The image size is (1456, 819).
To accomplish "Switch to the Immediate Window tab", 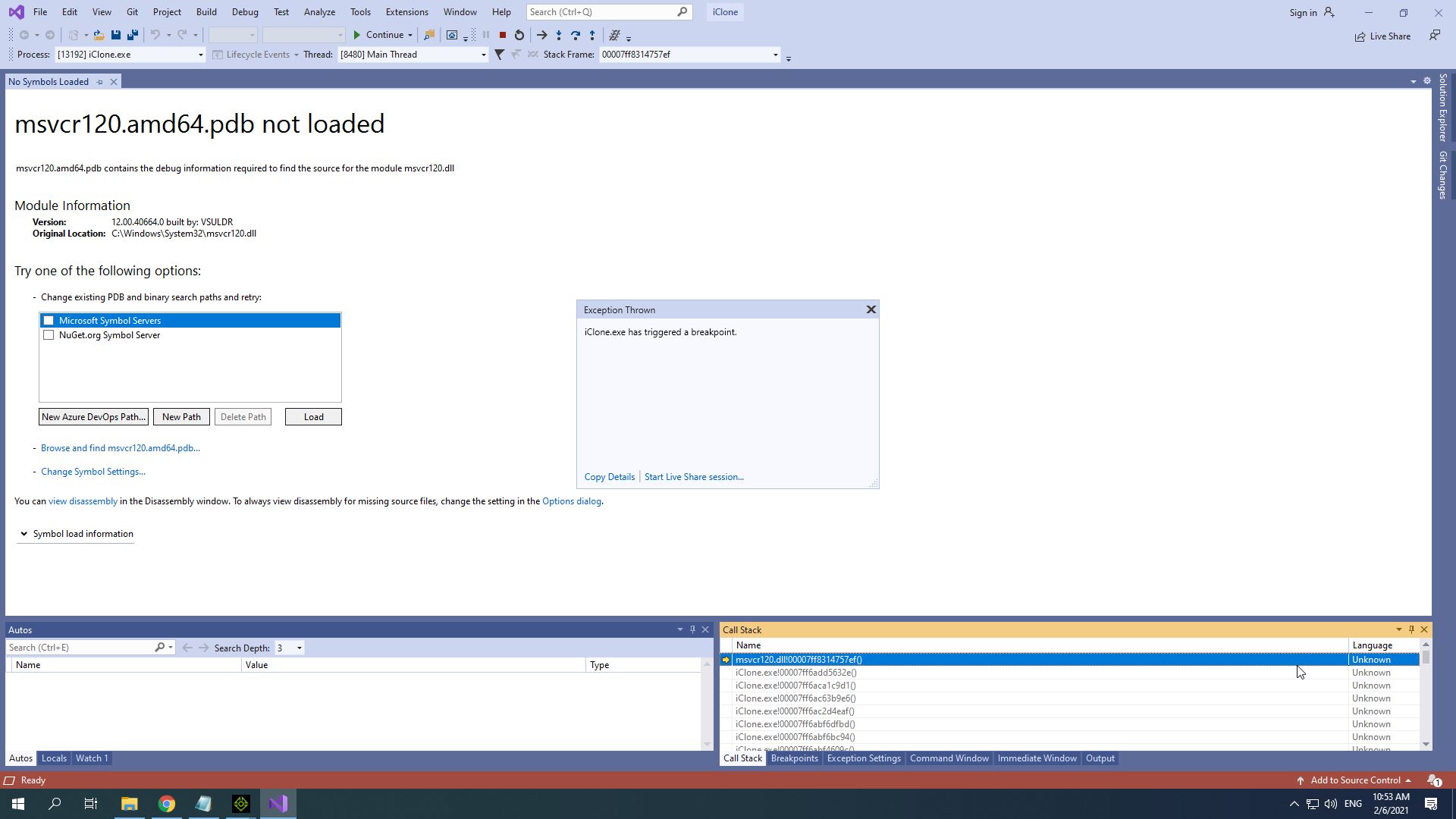I will [x=1037, y=758].
